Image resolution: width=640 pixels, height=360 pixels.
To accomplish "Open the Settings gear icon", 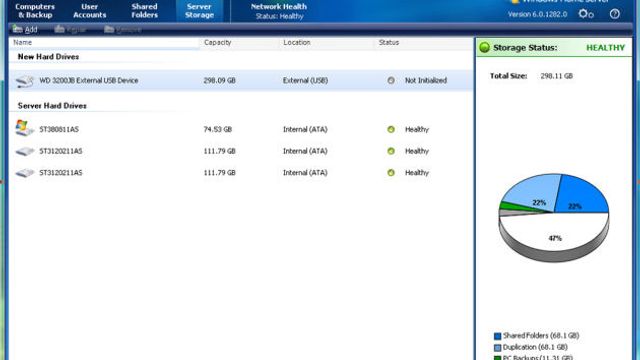I will click(x=586, y=14).
